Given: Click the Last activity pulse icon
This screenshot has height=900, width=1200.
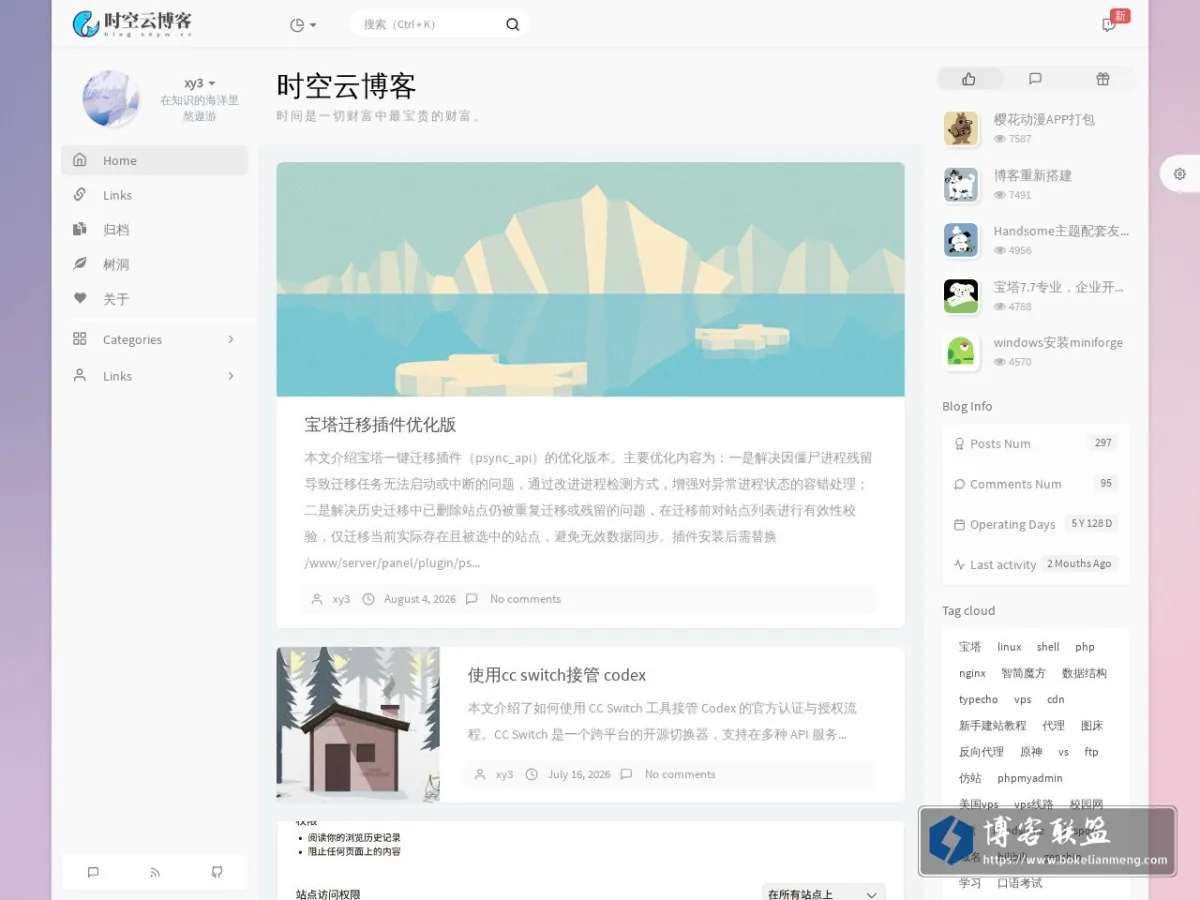Looking at the screenshot, I should pos(959,565).
